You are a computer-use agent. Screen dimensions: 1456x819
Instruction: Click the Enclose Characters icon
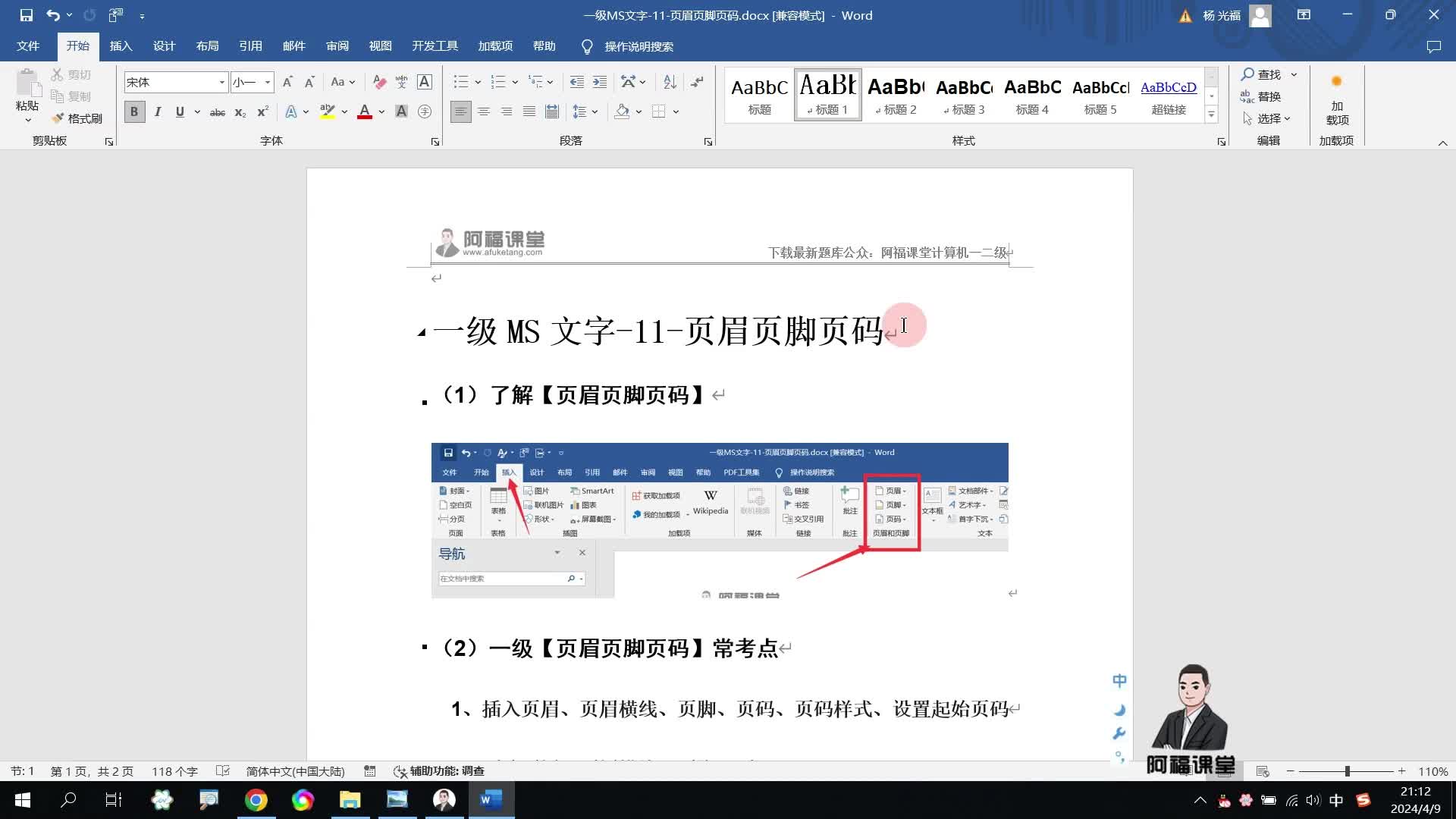(x=425, y=111)
